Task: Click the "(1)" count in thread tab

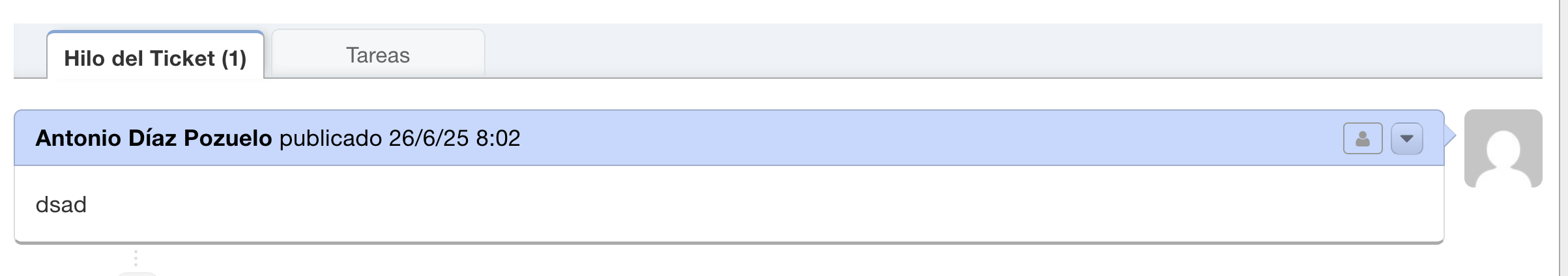Action: coord(234,59)
